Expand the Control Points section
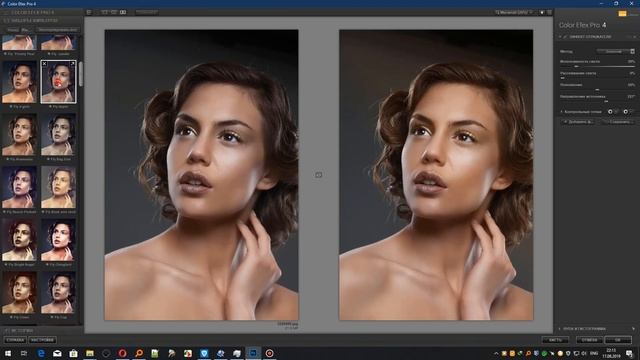640x360 pixels. coord(562,111)
